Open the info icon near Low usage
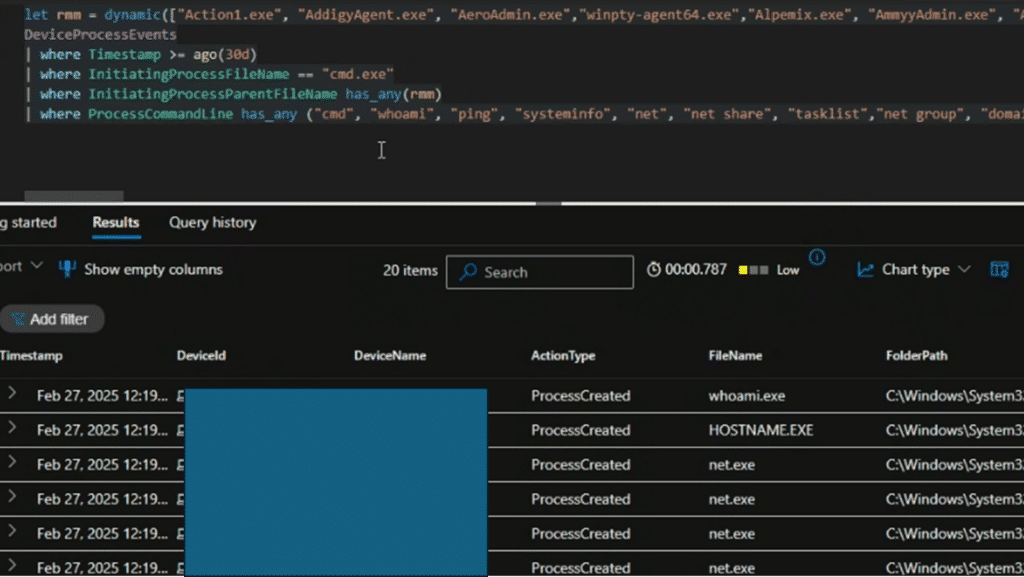The image size is (1024, 577). pyautogui.click(x=817, y=257)
